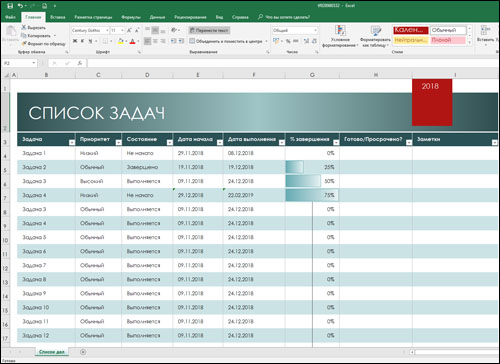Viewport: 500px width, 364px height.
Task: Click the Align Right icon
Action: point(163,41)
